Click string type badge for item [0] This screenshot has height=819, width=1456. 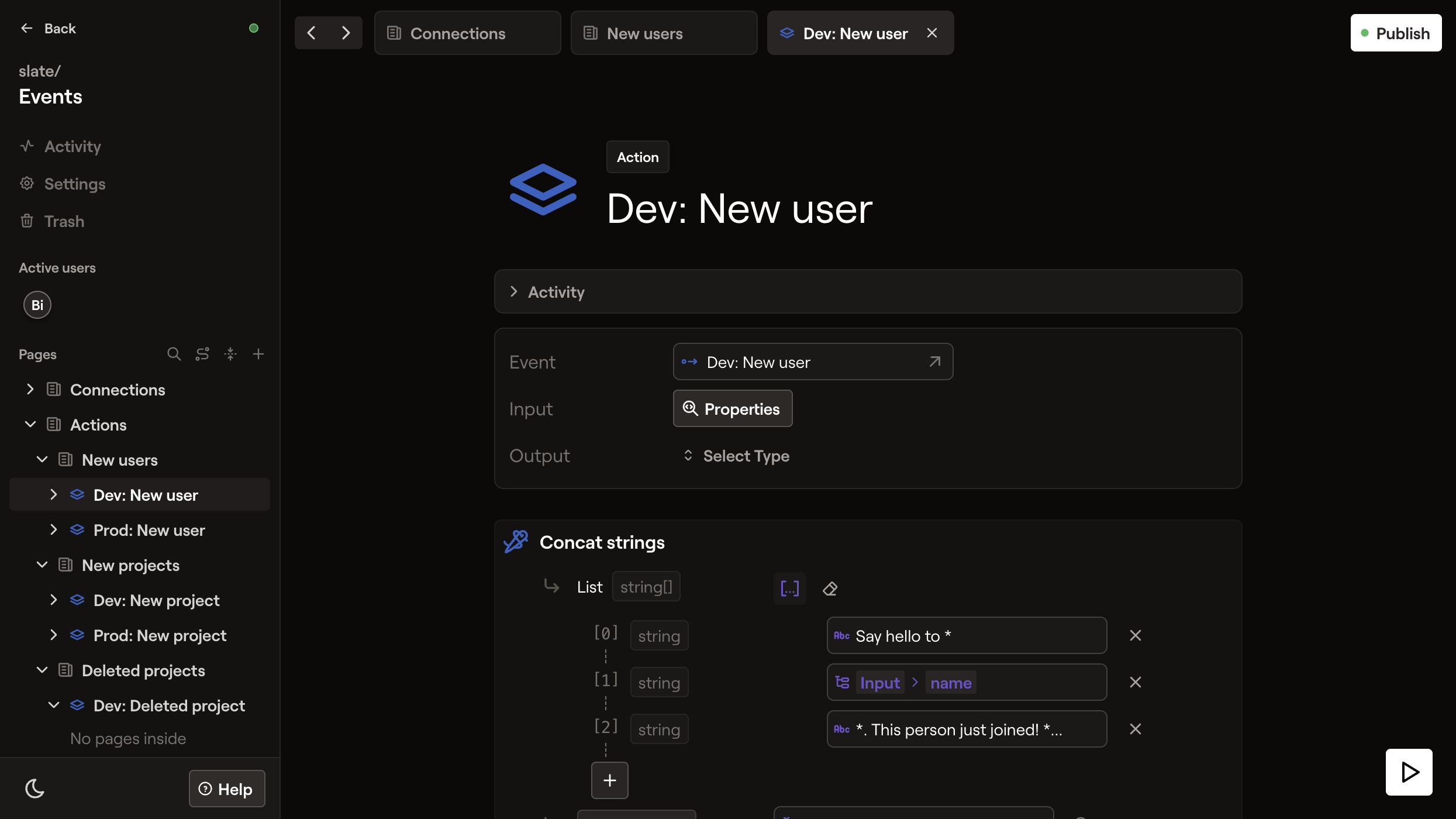click(x=659, y=635)
